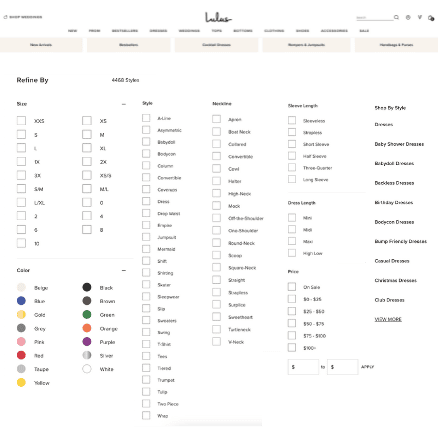
Task: Check Off-the-Shoulder neckline
Action: 216,218
